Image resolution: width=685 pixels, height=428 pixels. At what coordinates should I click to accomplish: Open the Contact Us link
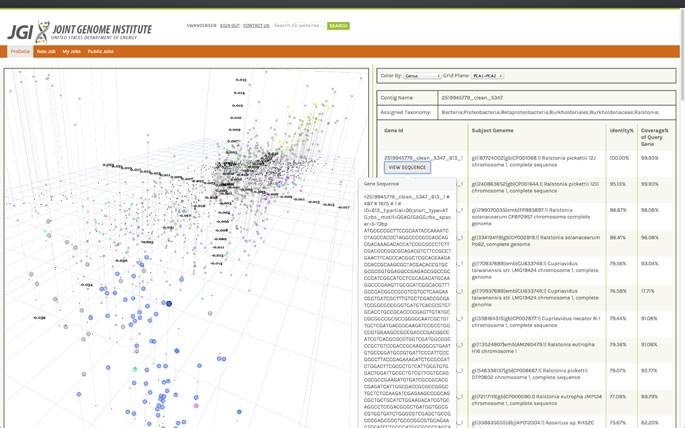[256, 26]
